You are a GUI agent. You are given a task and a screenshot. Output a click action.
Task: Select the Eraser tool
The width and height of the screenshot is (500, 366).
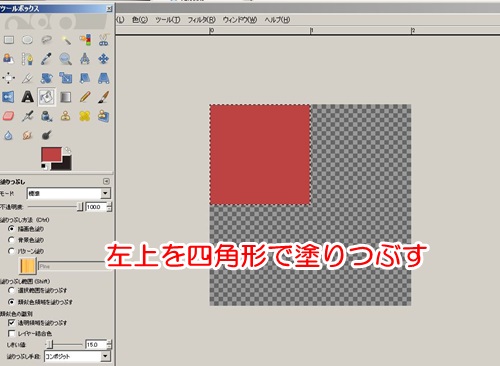click(9, 116)
